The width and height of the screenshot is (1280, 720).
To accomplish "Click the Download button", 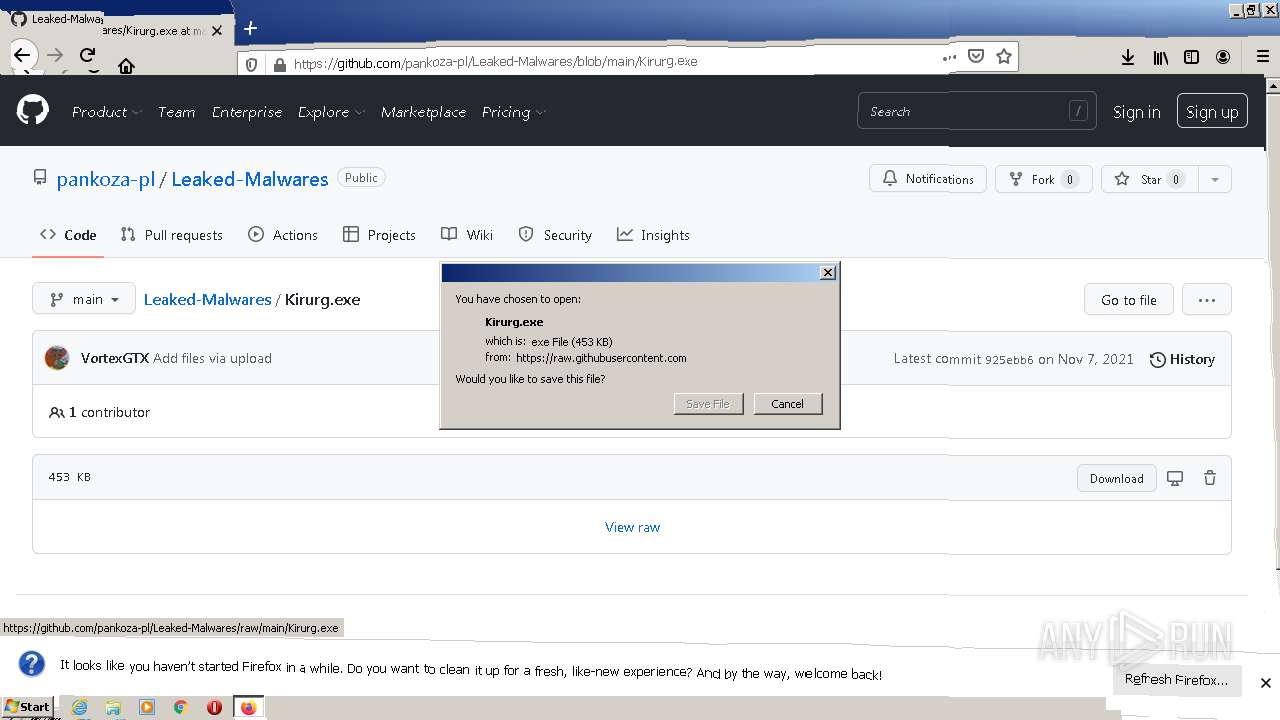I will tap(1116, 478).
